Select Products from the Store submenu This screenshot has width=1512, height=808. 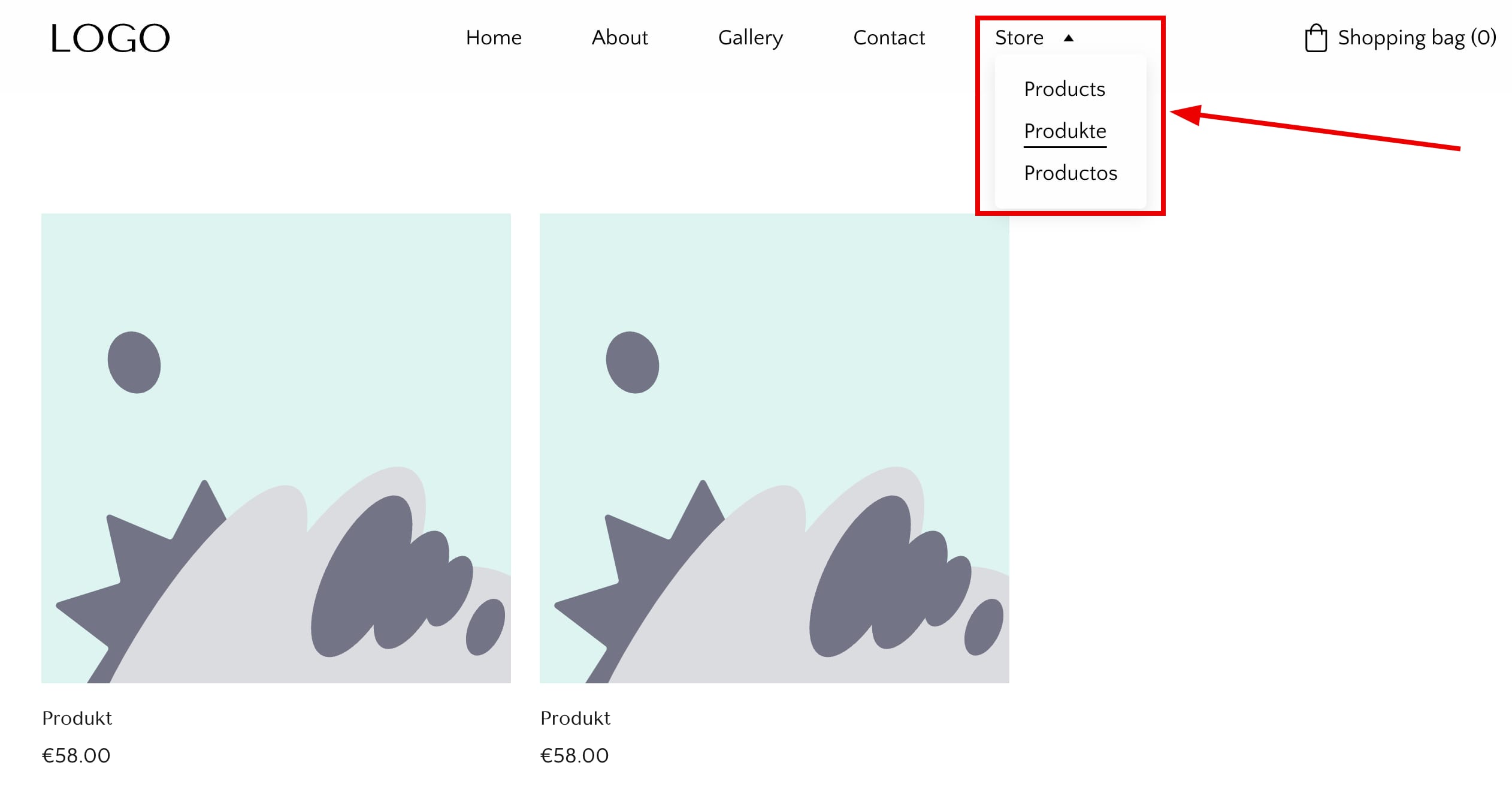(1064, 89)
